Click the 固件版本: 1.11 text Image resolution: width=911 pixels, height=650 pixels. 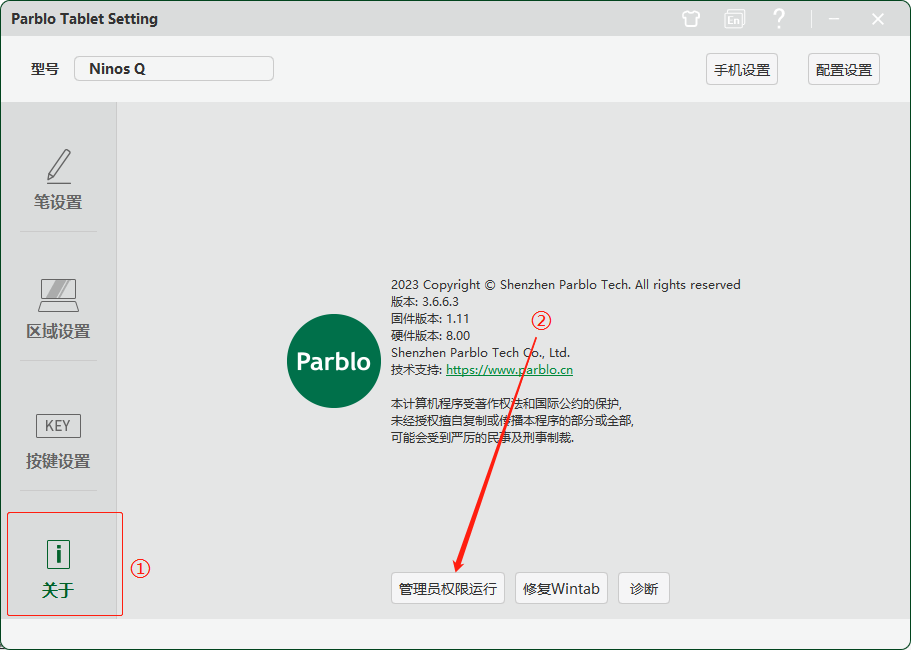pos(430,318)
